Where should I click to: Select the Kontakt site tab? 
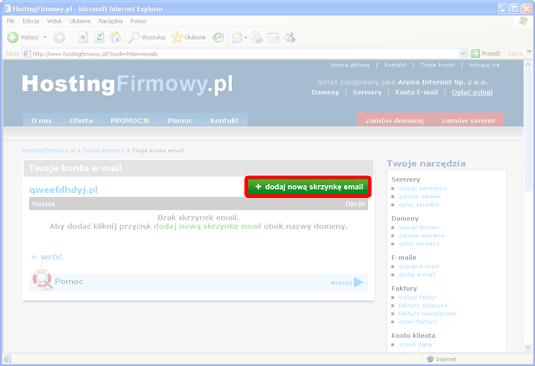coord(224,120)
